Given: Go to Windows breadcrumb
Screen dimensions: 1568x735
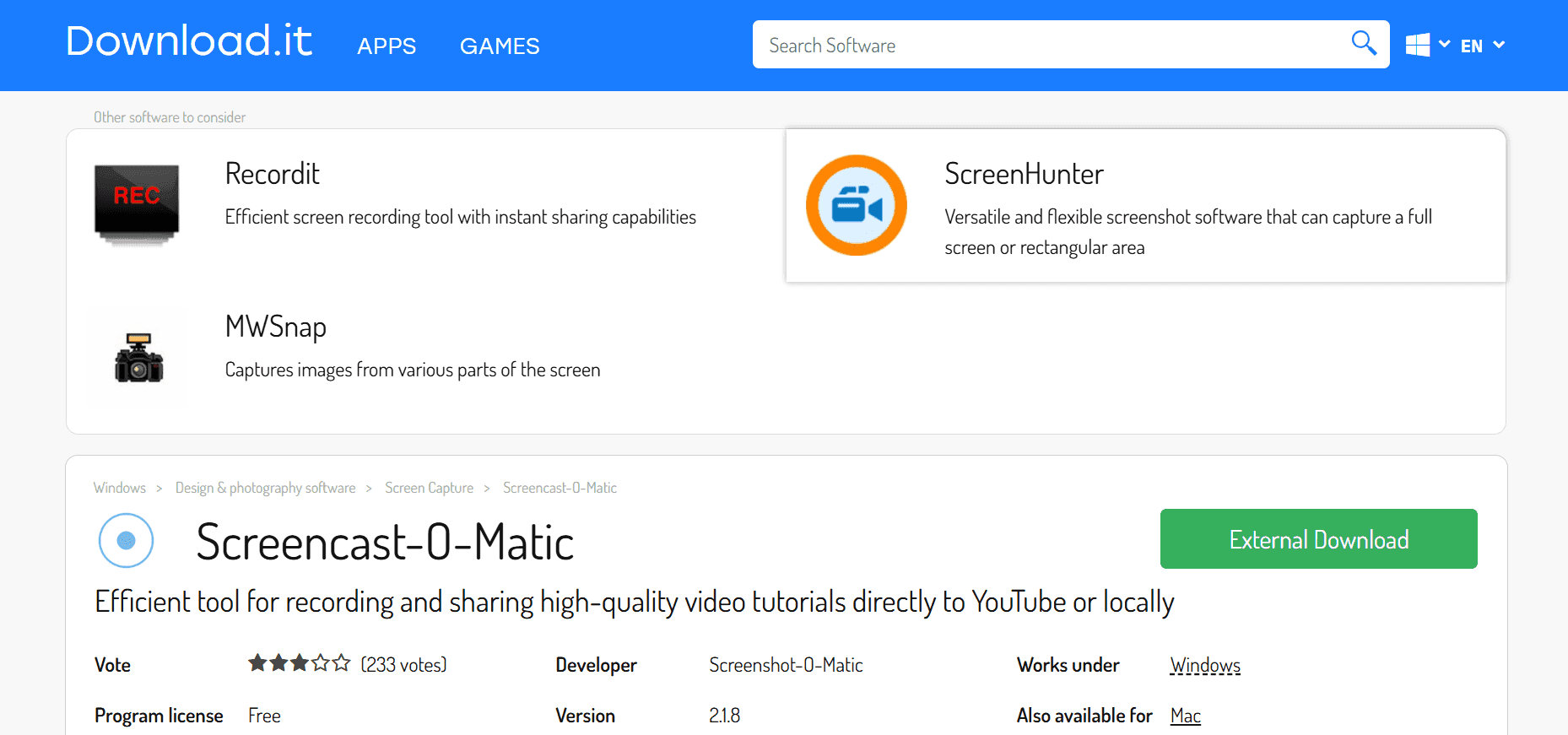Looking at the screenshot, I should pyautogui.click(x=120, y=488).
